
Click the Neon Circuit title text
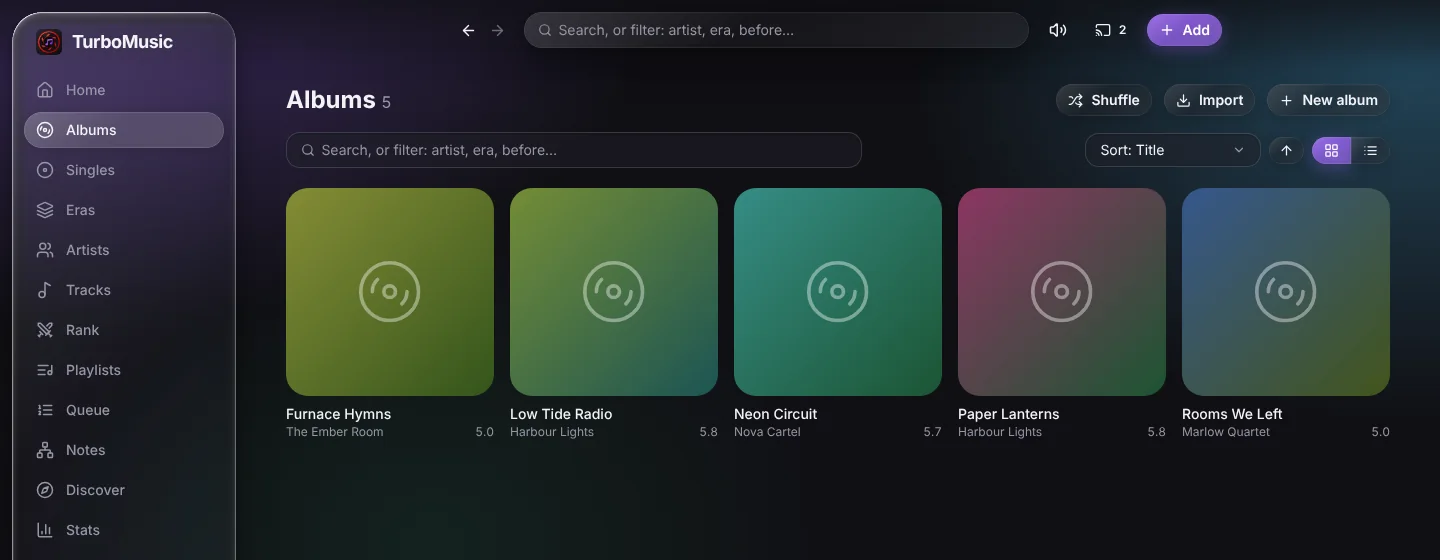[775, 414]
